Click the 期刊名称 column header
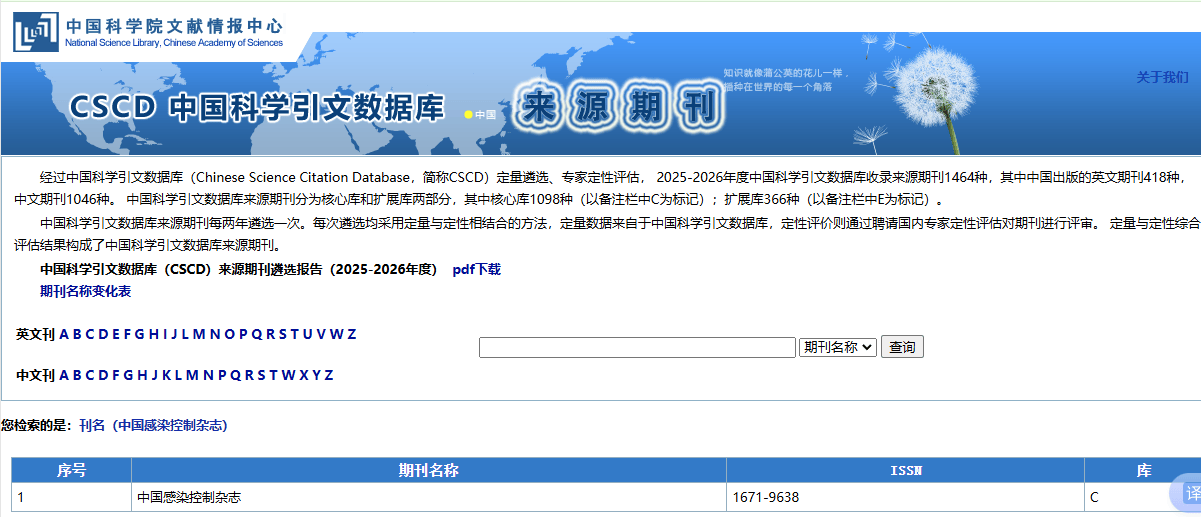 428,470
